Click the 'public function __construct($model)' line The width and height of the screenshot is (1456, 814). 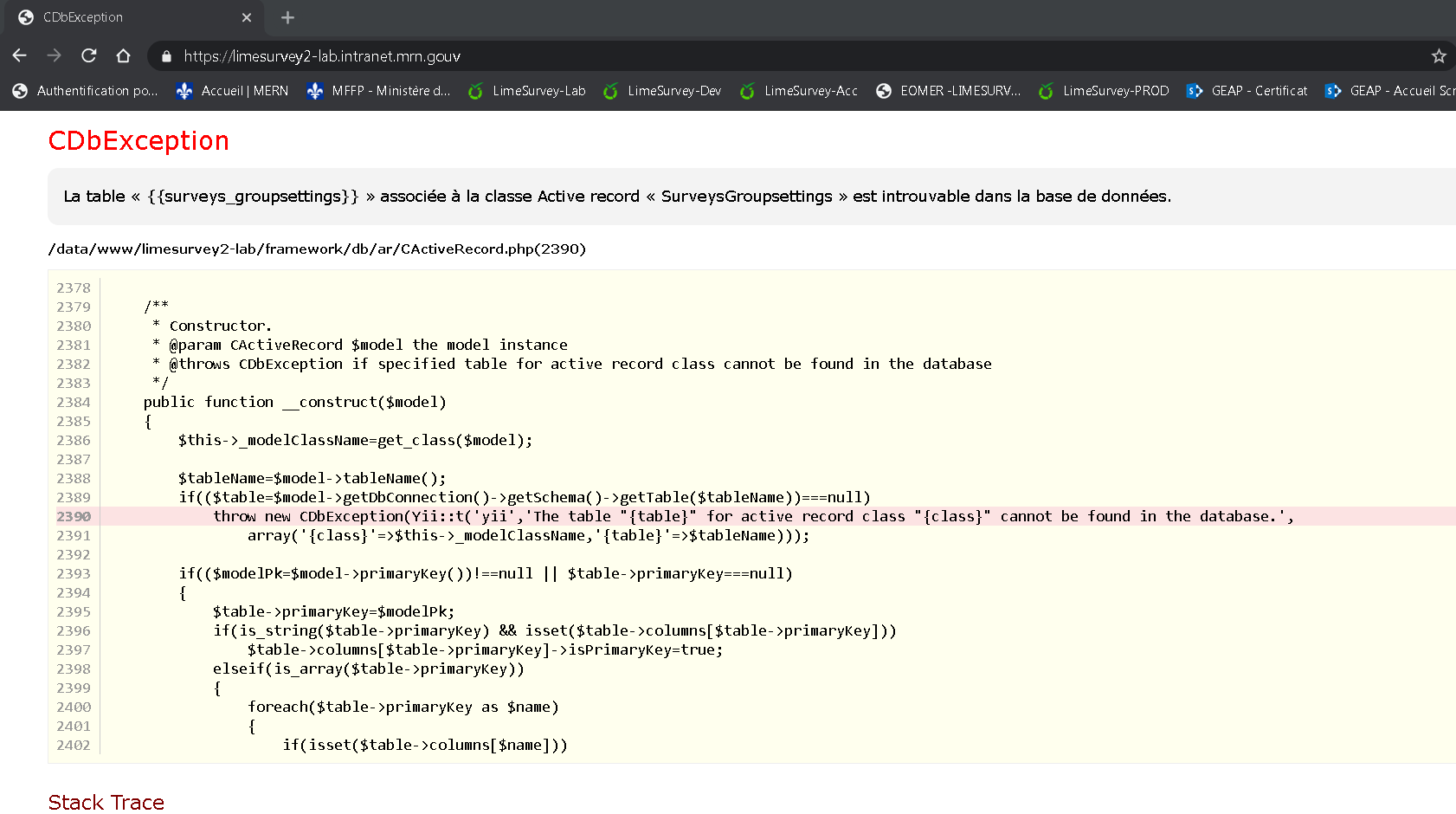pos(295,402)
